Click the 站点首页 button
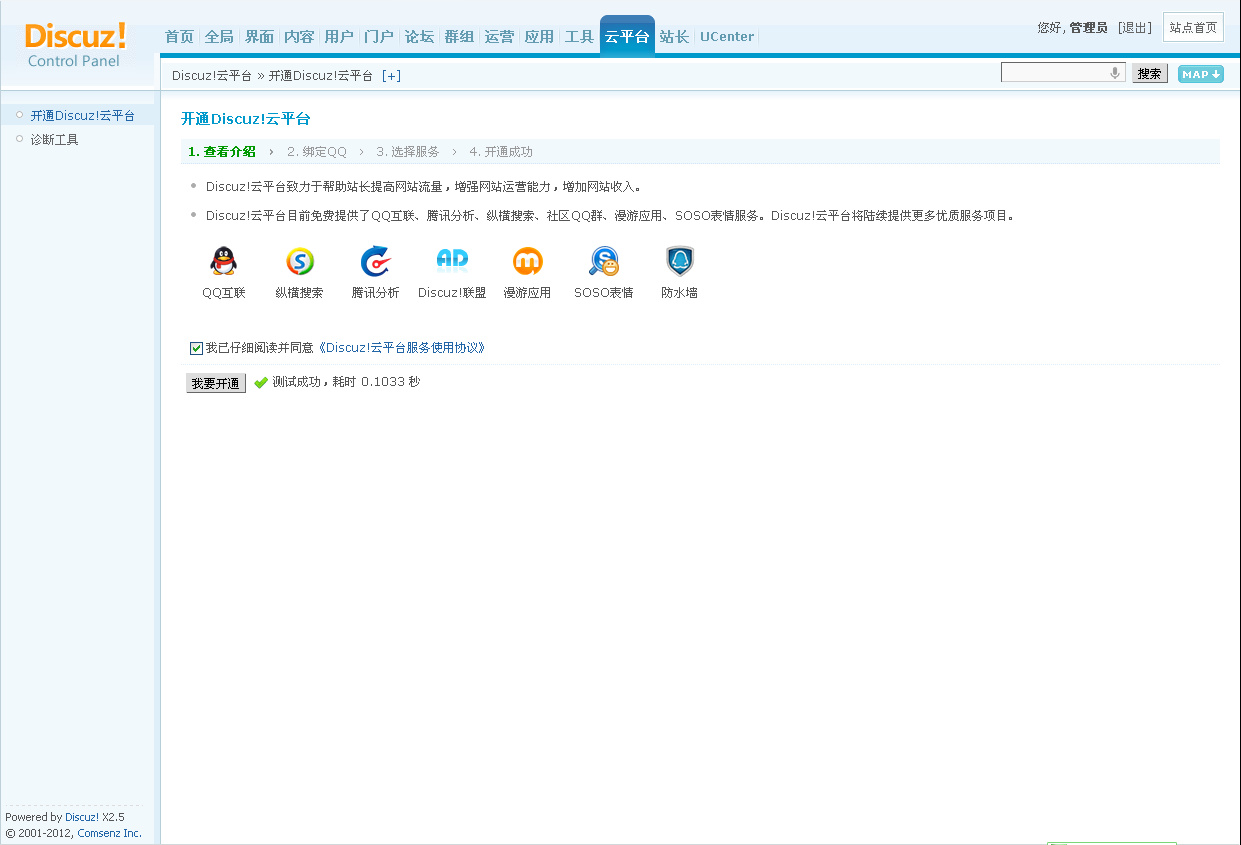This screenshot has height=845, width=1241. [x=1193, y=28]
